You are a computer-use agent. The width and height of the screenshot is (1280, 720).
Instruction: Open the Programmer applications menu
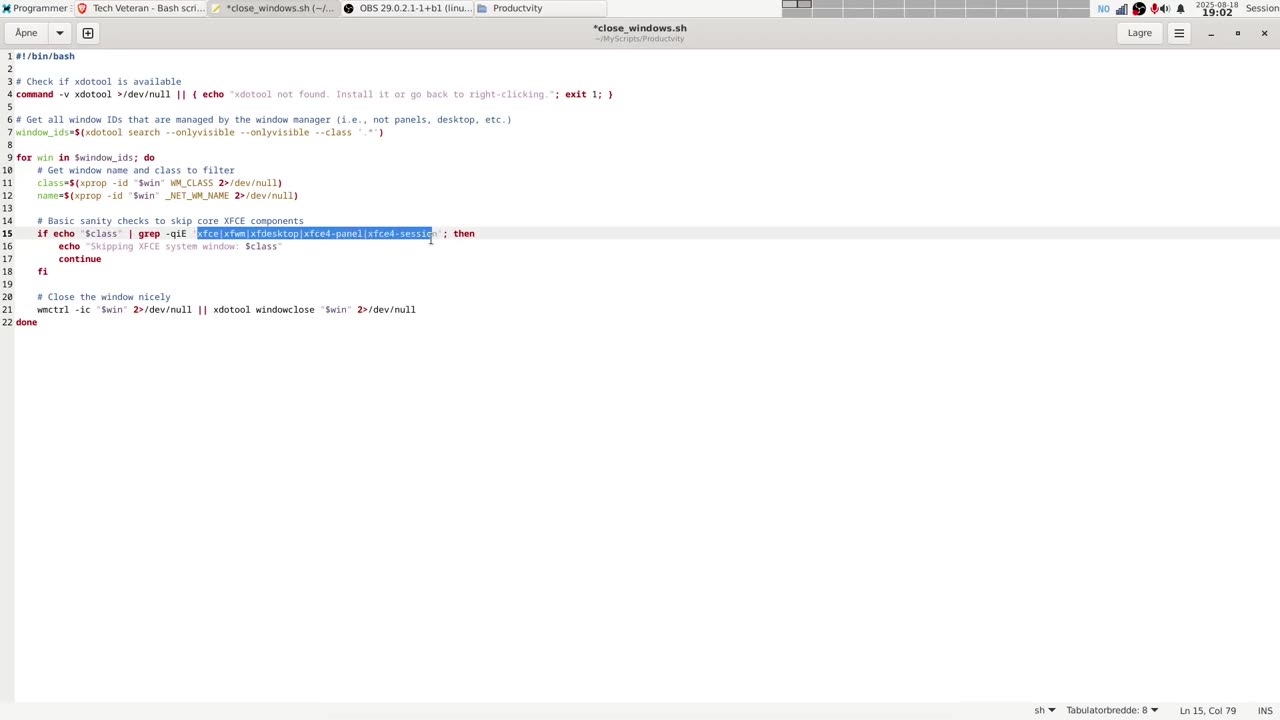[34, 8]
